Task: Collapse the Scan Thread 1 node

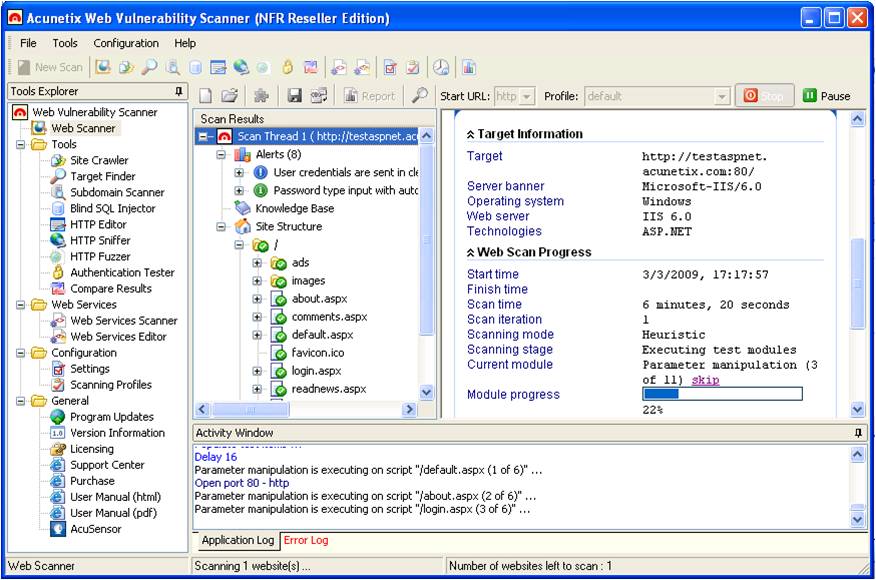Action: tap(203, 136)
